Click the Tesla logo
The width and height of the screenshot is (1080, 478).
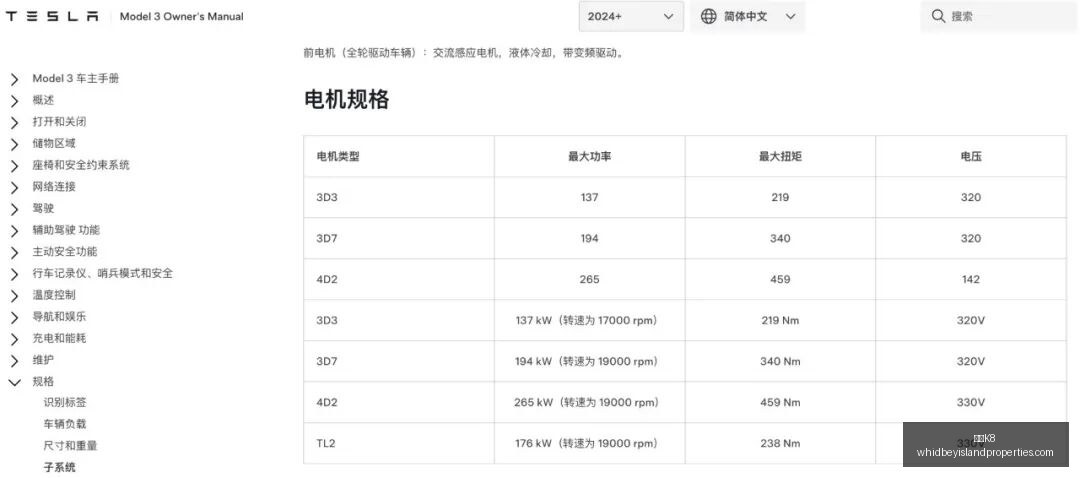(52, 17)
